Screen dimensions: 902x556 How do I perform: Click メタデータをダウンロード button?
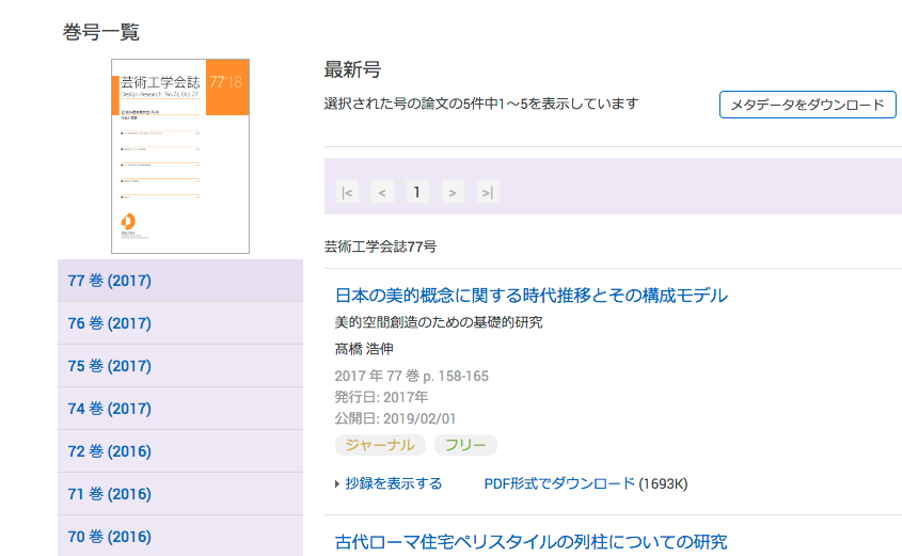[807, 105]
